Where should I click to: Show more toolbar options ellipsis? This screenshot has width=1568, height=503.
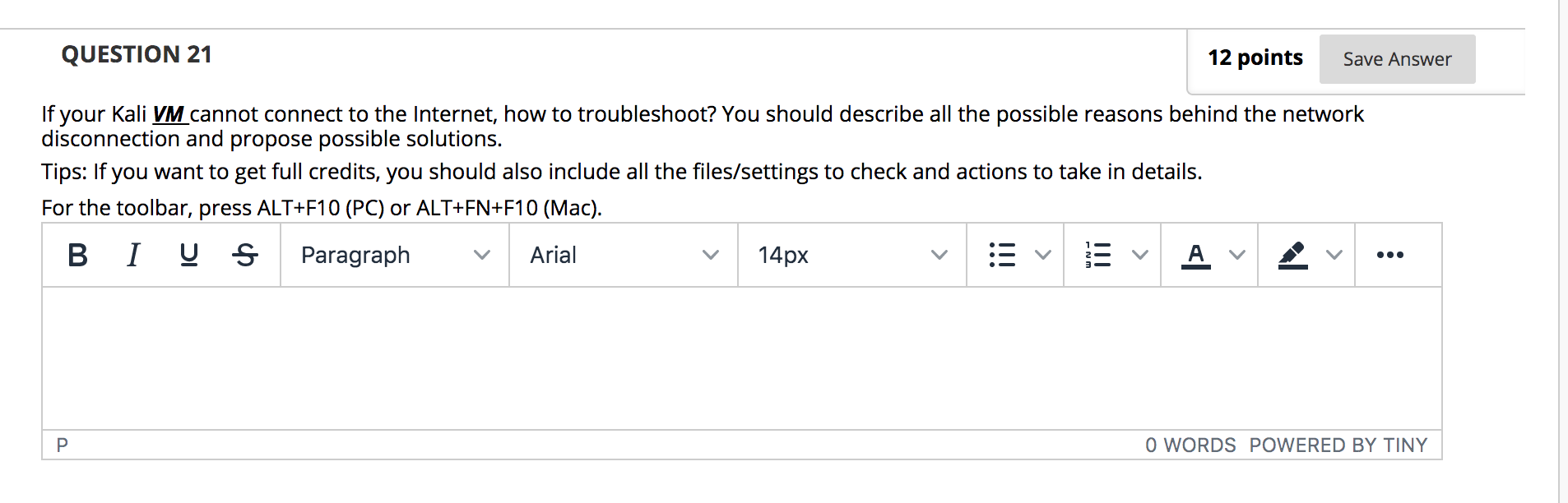point(1390,255)
